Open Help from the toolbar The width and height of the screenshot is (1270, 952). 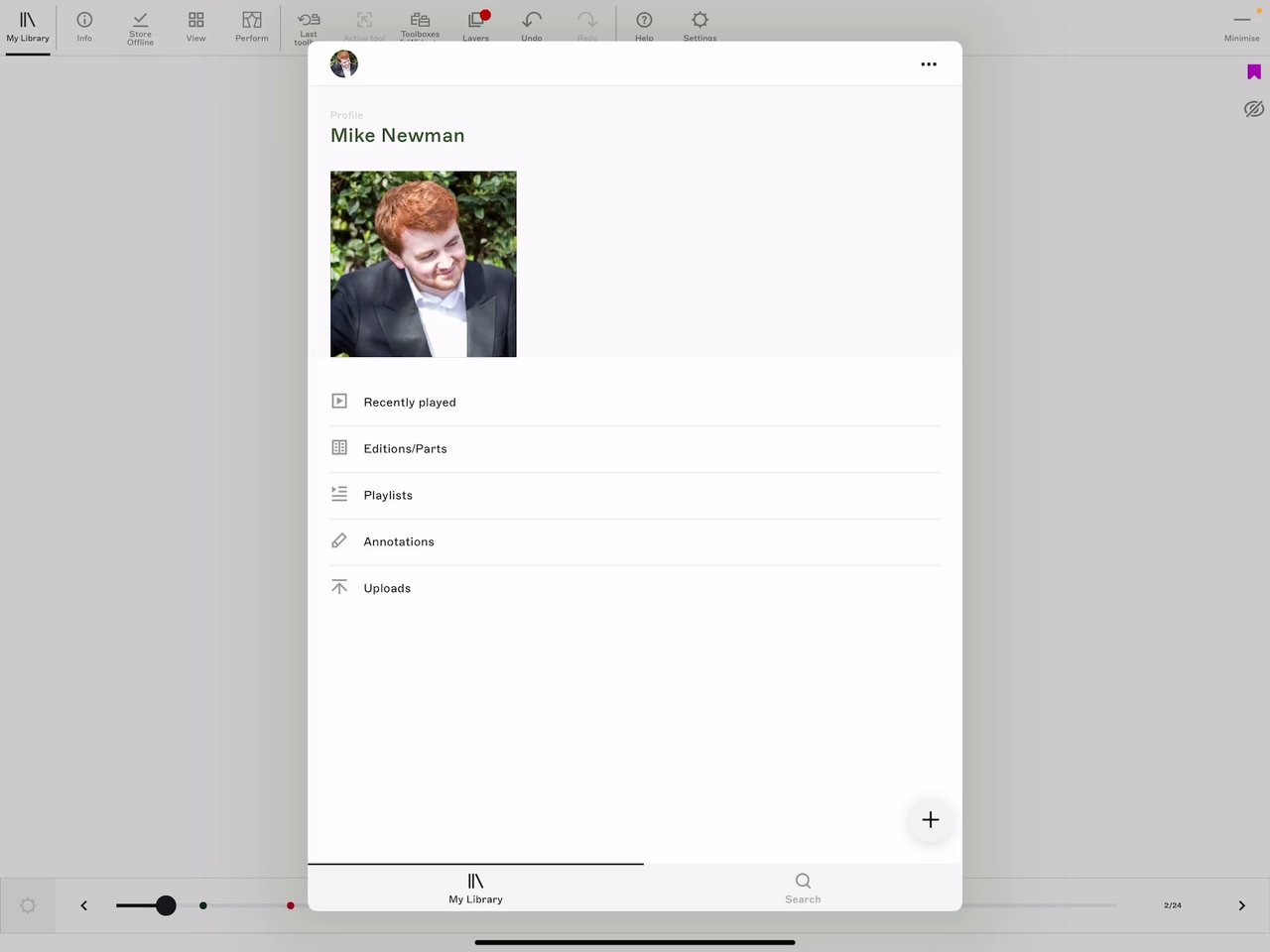point(644,25)
